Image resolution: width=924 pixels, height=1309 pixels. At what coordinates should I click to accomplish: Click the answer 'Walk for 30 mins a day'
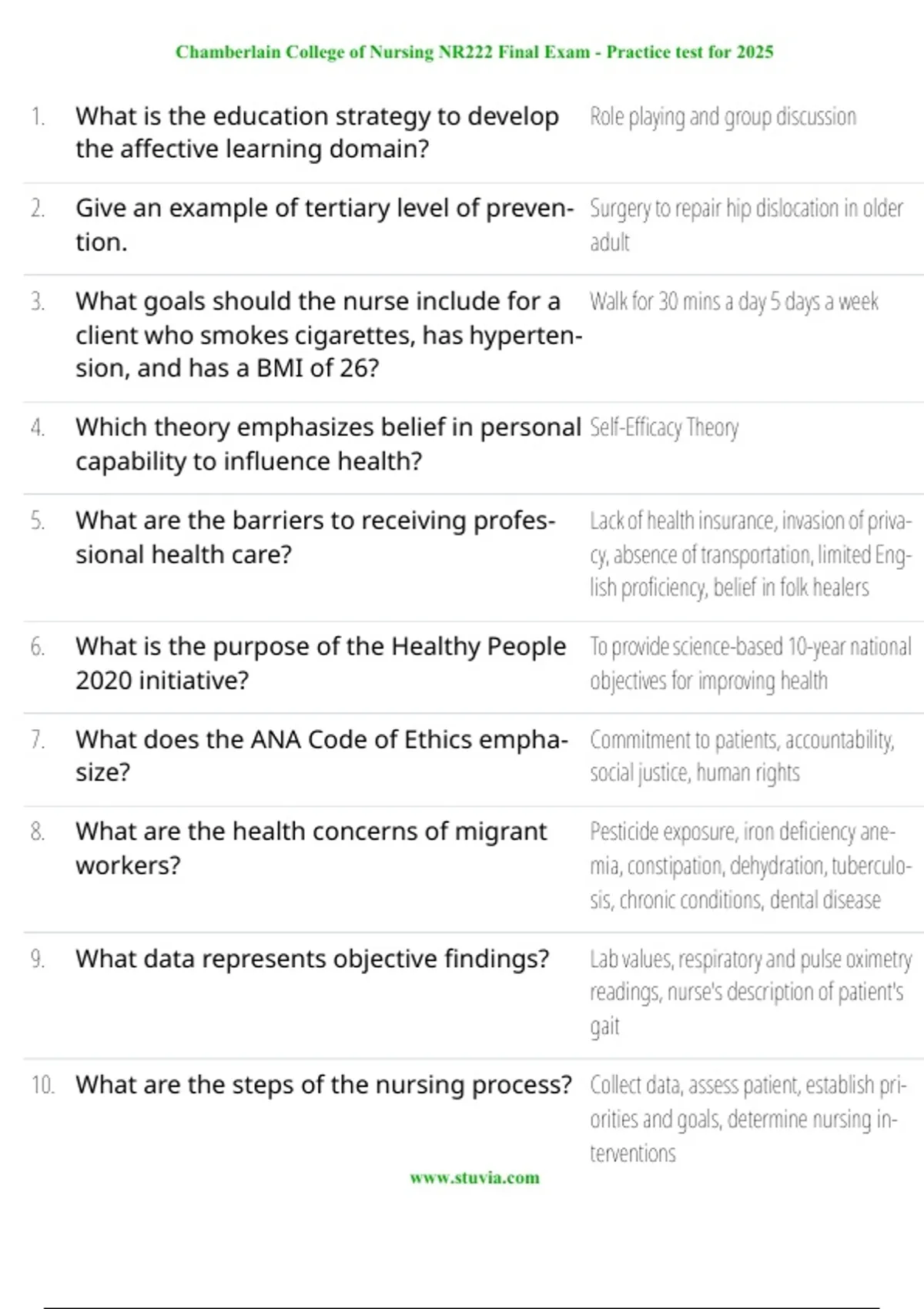point(734,302)
